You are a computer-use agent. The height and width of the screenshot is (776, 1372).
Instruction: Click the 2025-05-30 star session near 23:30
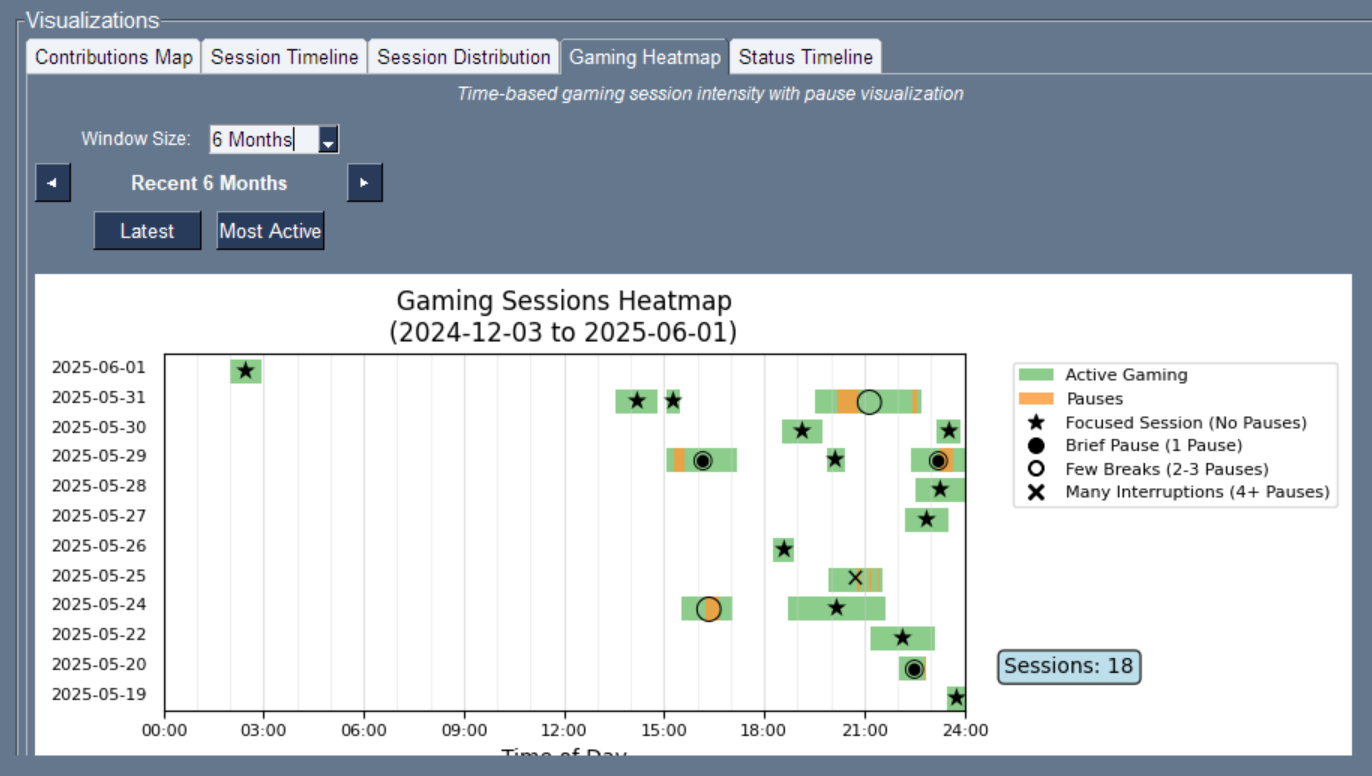[x=949, y=431]
